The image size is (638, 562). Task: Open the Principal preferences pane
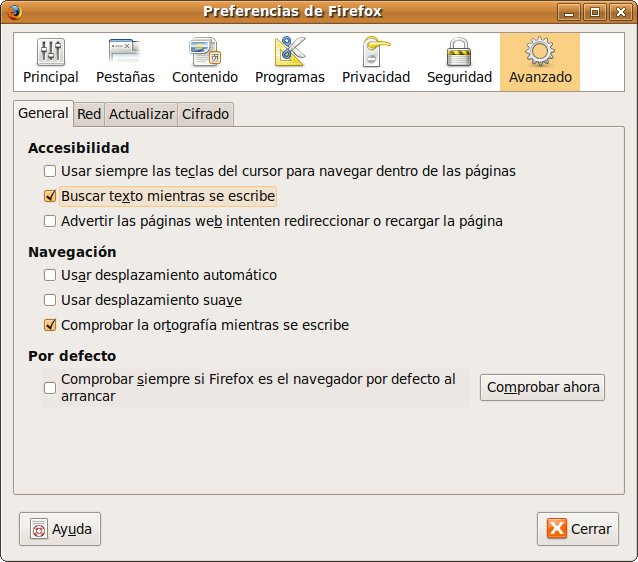[x=50, y=61]
